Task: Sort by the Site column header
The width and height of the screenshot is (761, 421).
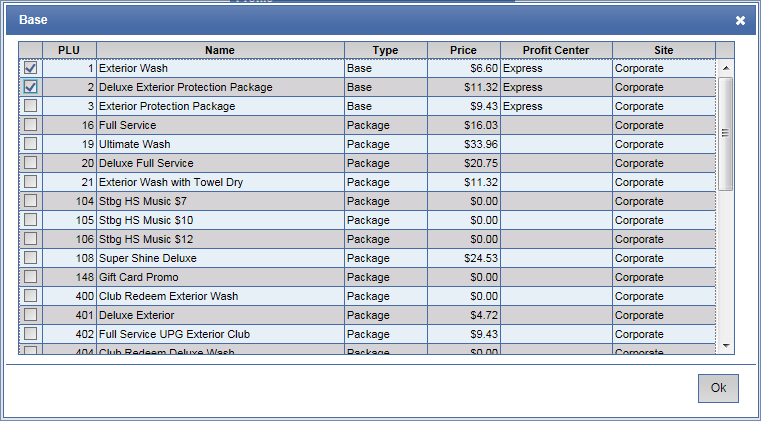Action: point(664,50)
